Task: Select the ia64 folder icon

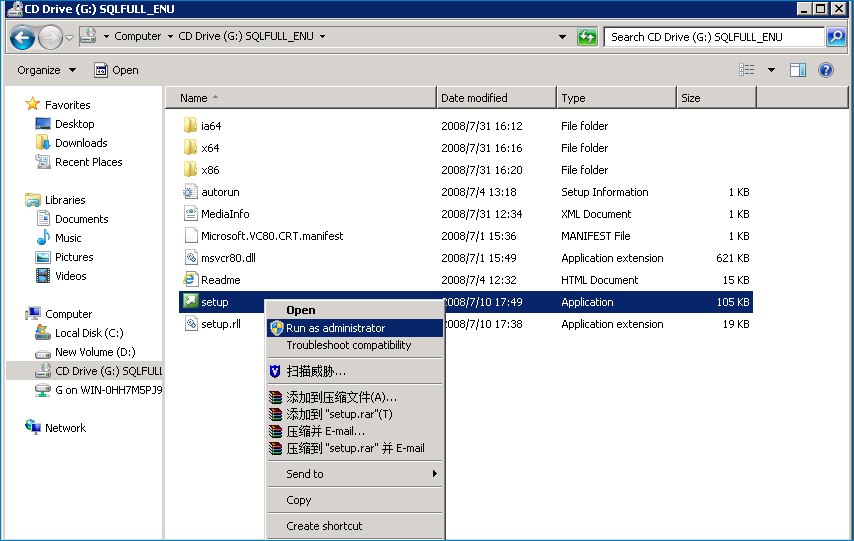Action: point(190,126)
